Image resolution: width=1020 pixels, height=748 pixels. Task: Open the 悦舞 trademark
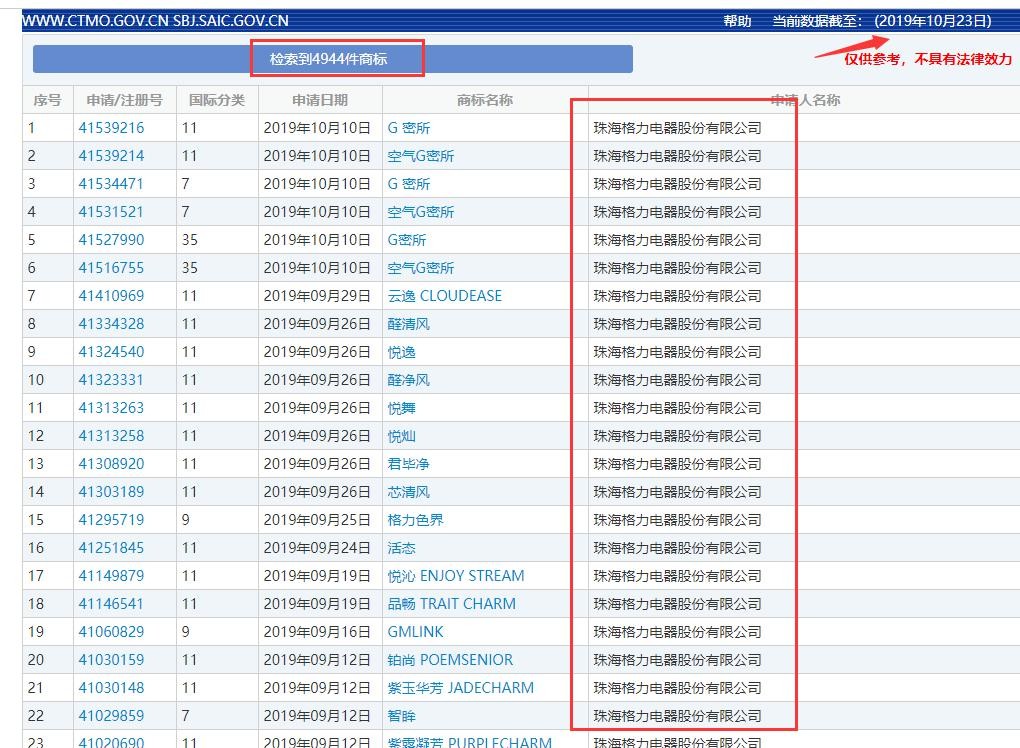click(x=401, y=408)
